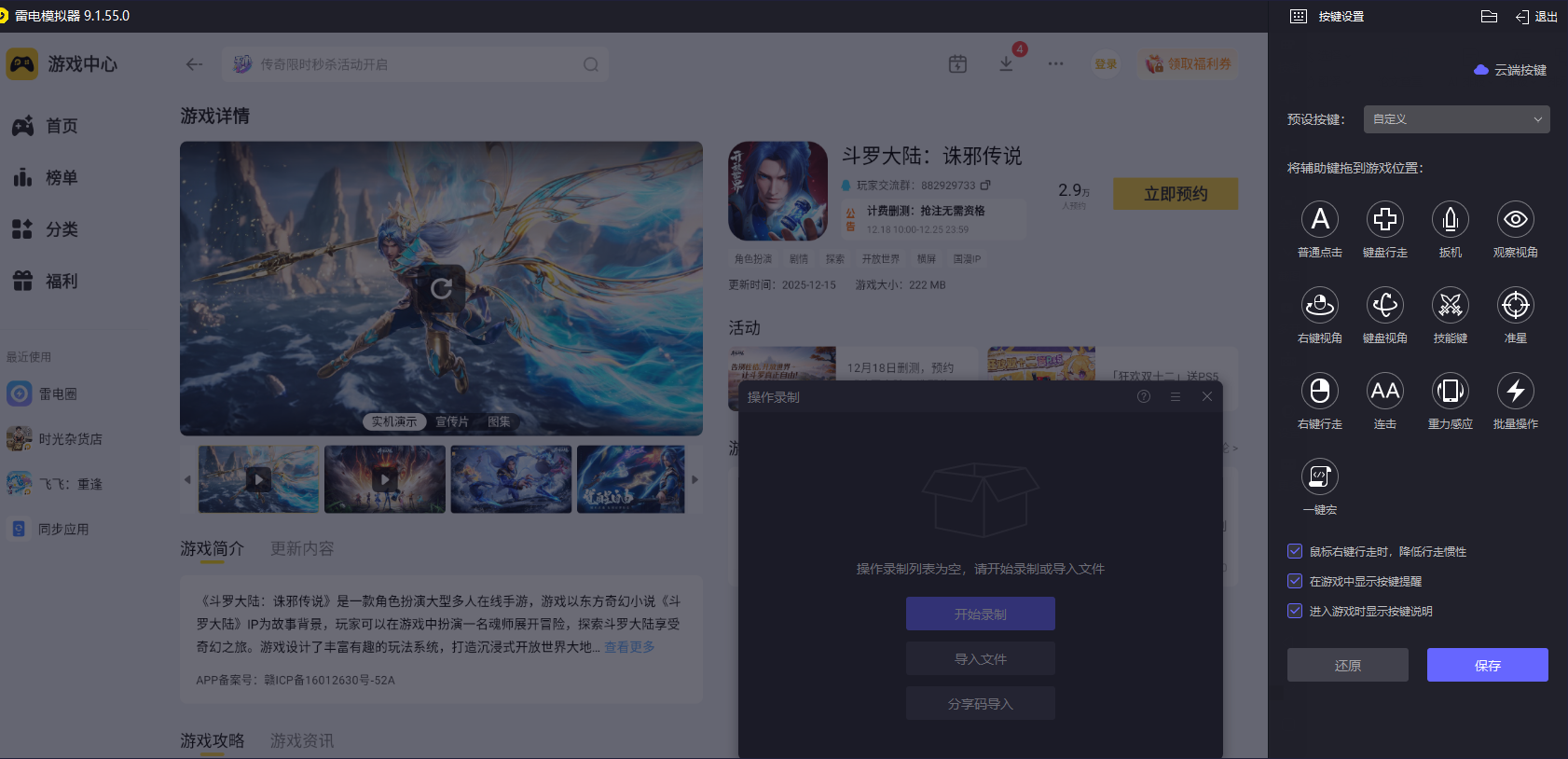Open recently used 飞飞：重逢
Viewport: 1568px width, 759px height.
[x=54, y=483]
